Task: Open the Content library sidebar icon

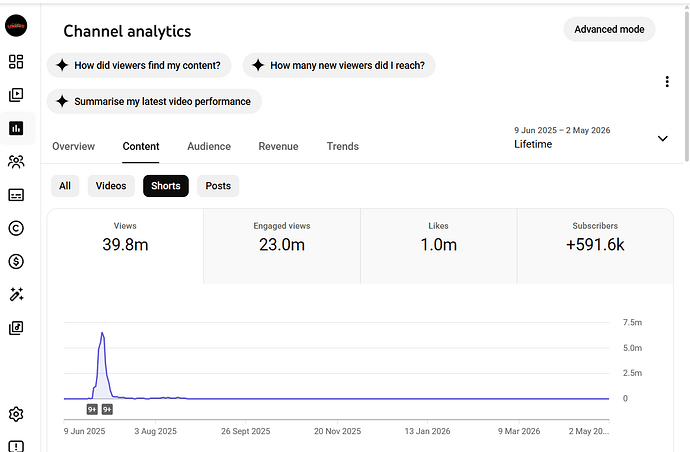Action: pyautogui.click(x=16, y=95)
